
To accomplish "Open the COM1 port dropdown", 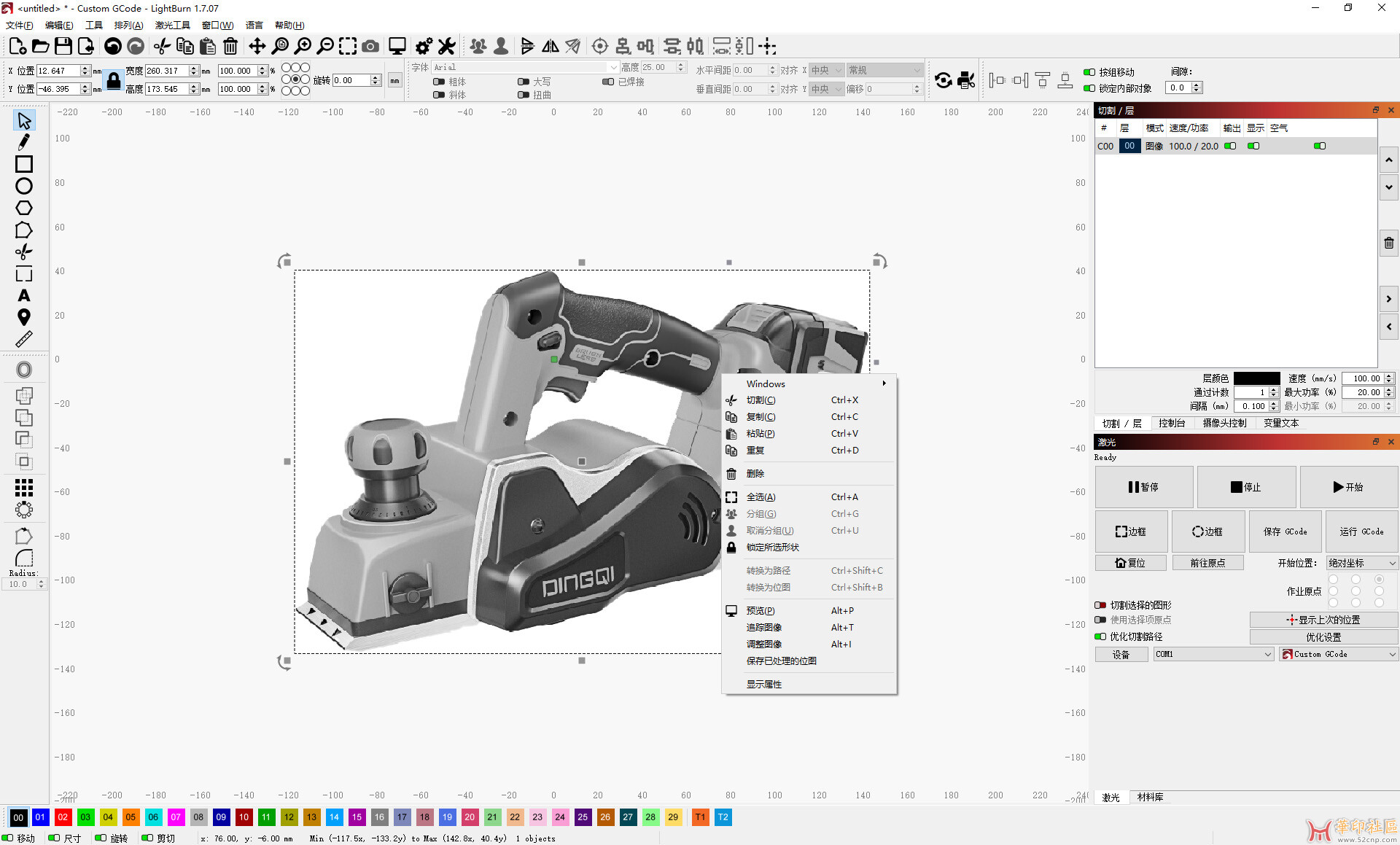I will pos(1213,654).
